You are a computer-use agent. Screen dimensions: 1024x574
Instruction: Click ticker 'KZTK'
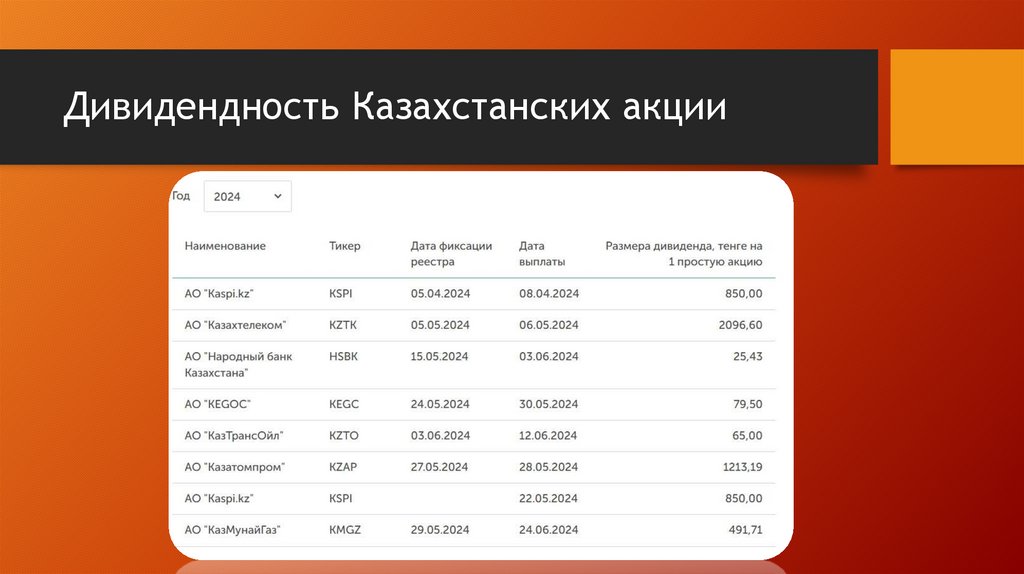click(x=343, y=325)
